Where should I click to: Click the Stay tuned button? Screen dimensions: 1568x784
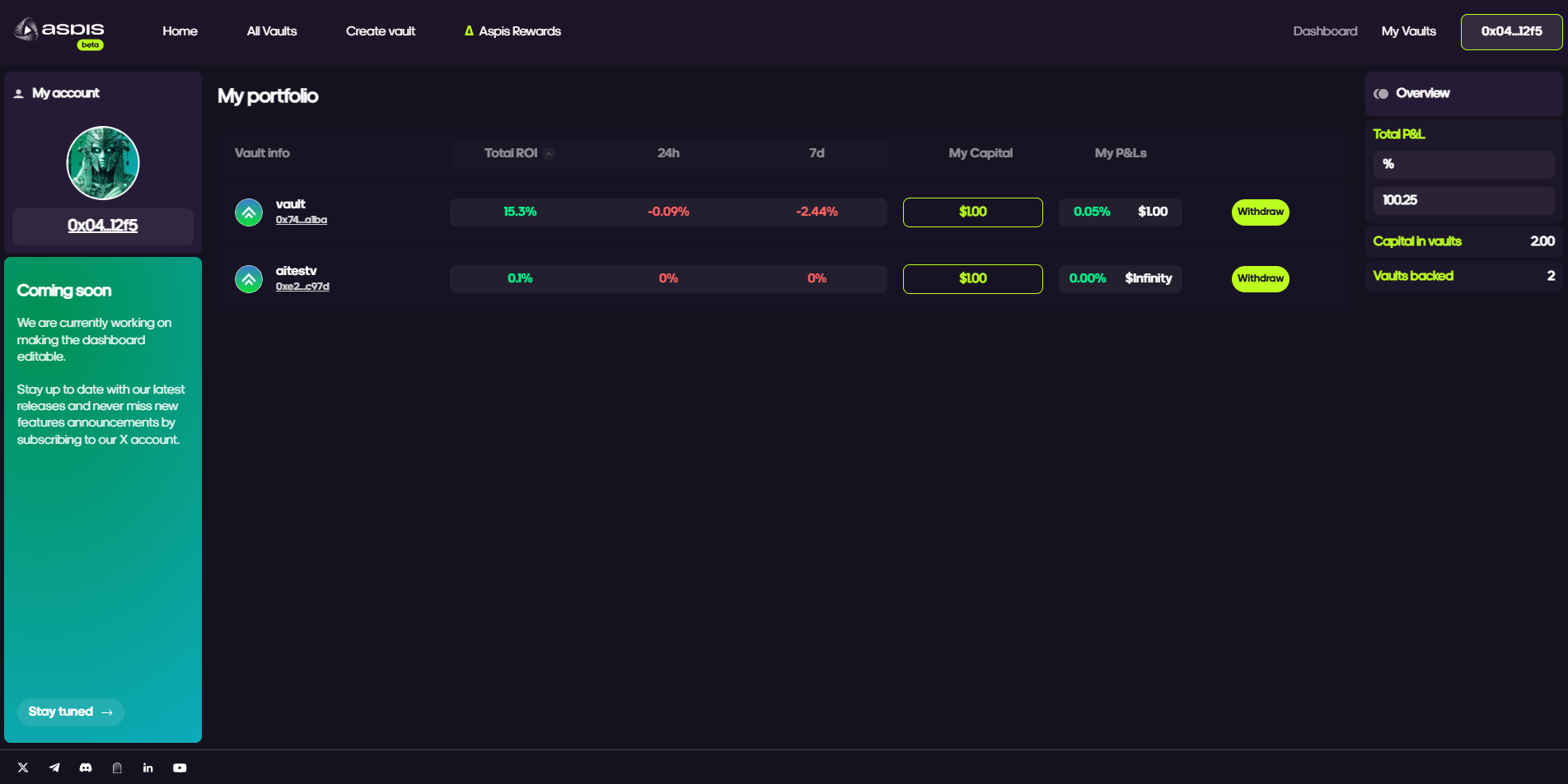coord(71,712)
